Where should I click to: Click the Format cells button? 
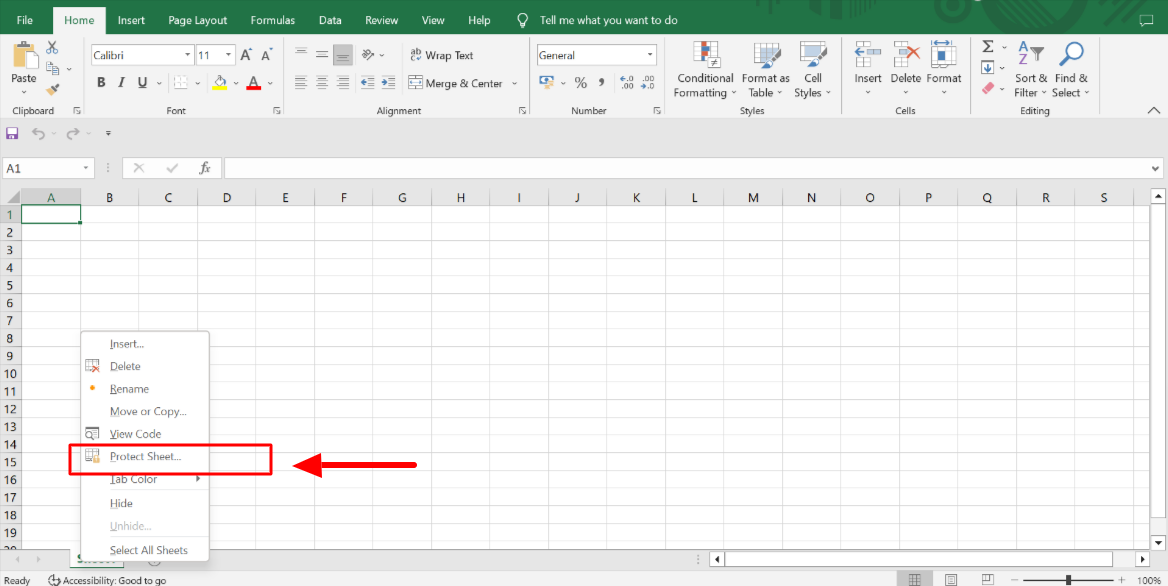point(944,71)
